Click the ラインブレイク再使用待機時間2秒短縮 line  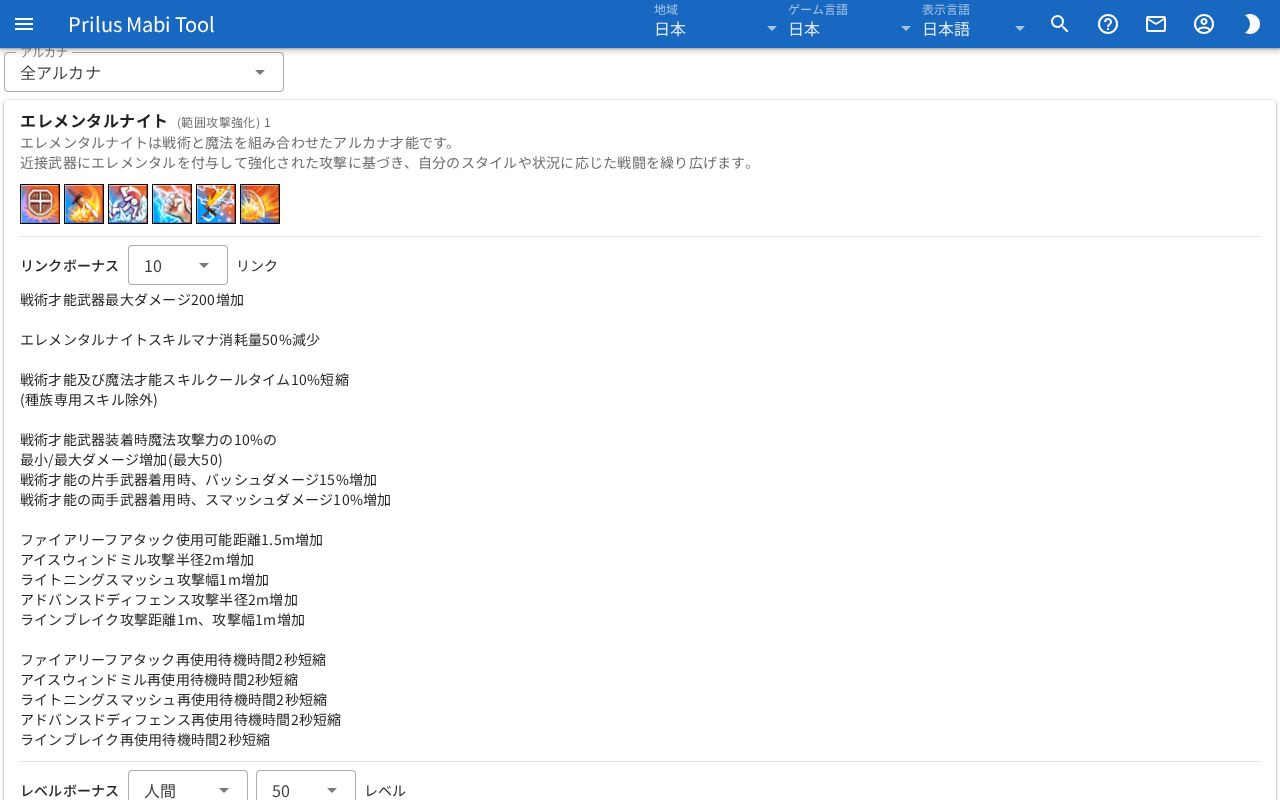point(145,740)
